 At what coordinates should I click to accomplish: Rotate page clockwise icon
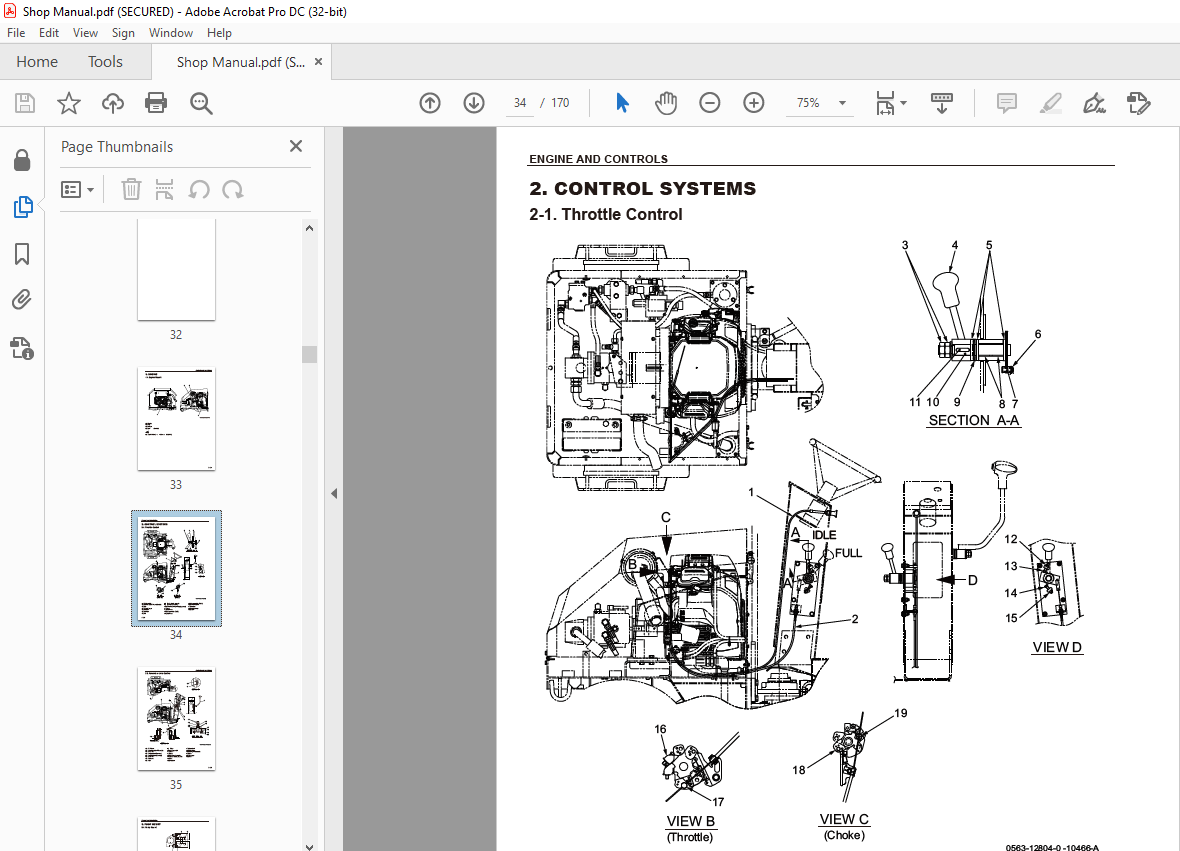(233, 190)
